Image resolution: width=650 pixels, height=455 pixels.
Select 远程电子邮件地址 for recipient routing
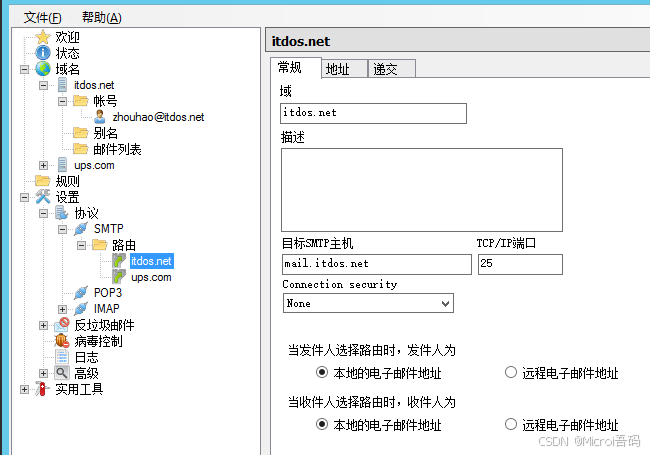coord(511,424)
